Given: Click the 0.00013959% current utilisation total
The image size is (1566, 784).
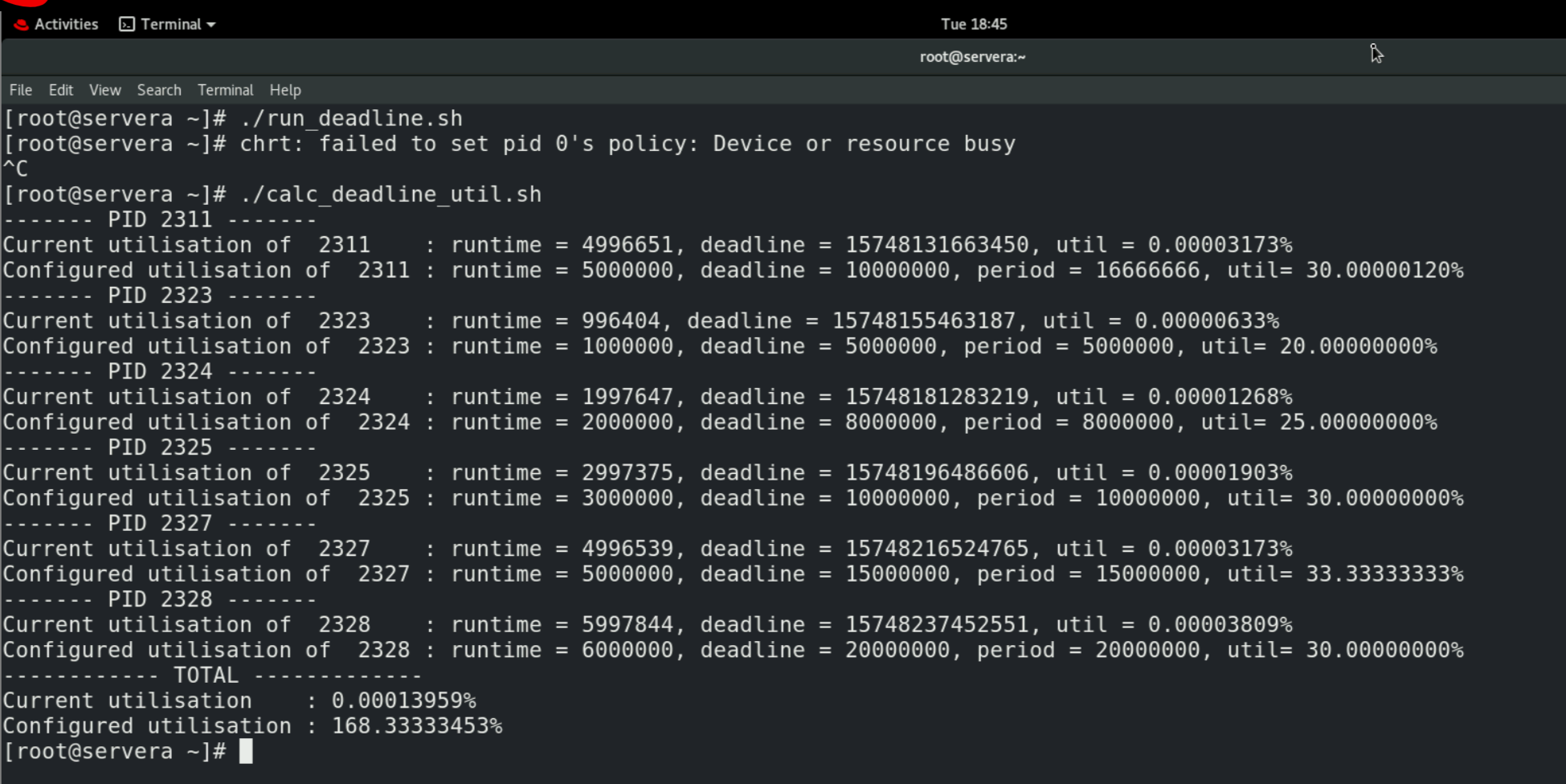Looking at the screenshot, I should coord(403,701).
